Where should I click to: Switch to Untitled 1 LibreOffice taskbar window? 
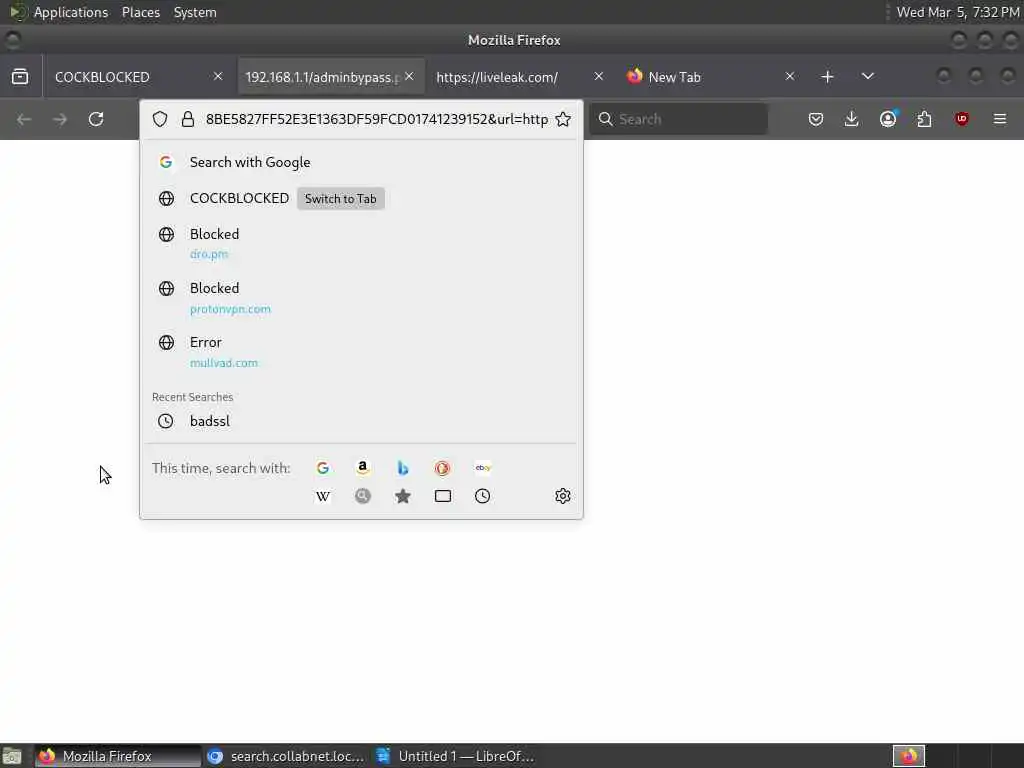pos(456,756)
